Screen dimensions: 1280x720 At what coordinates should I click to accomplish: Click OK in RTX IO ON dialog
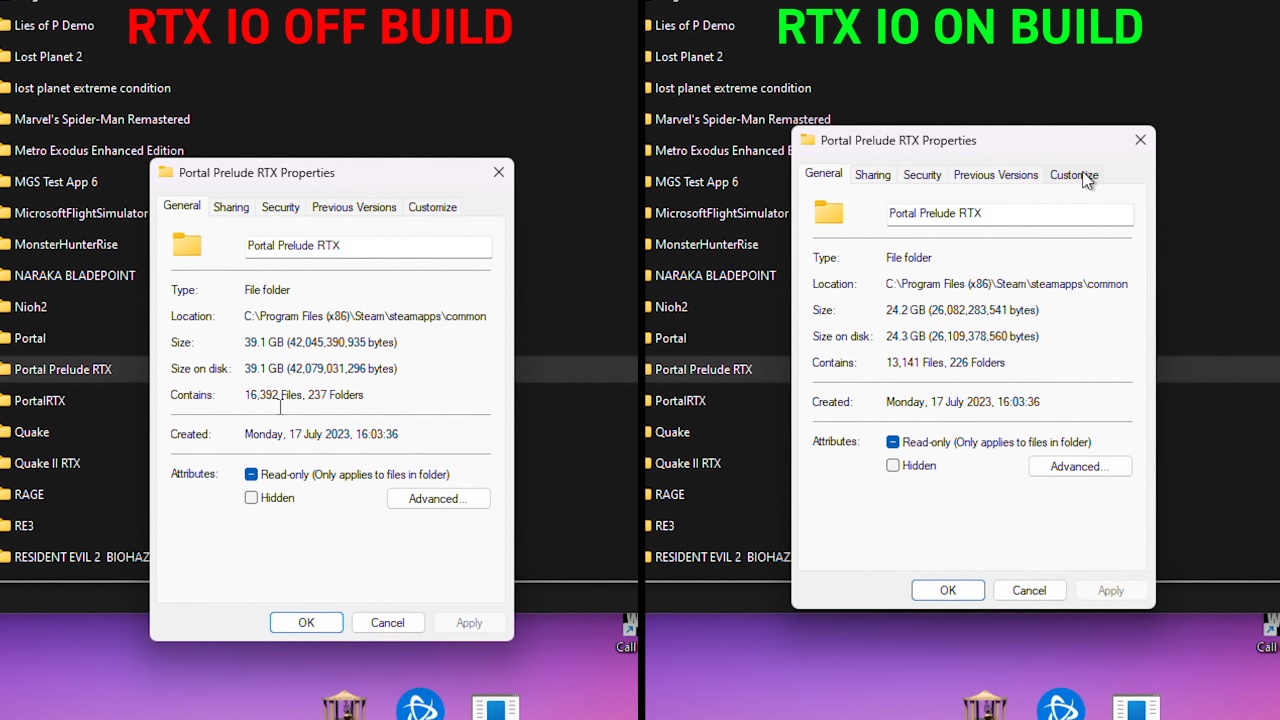pos(948,591)
